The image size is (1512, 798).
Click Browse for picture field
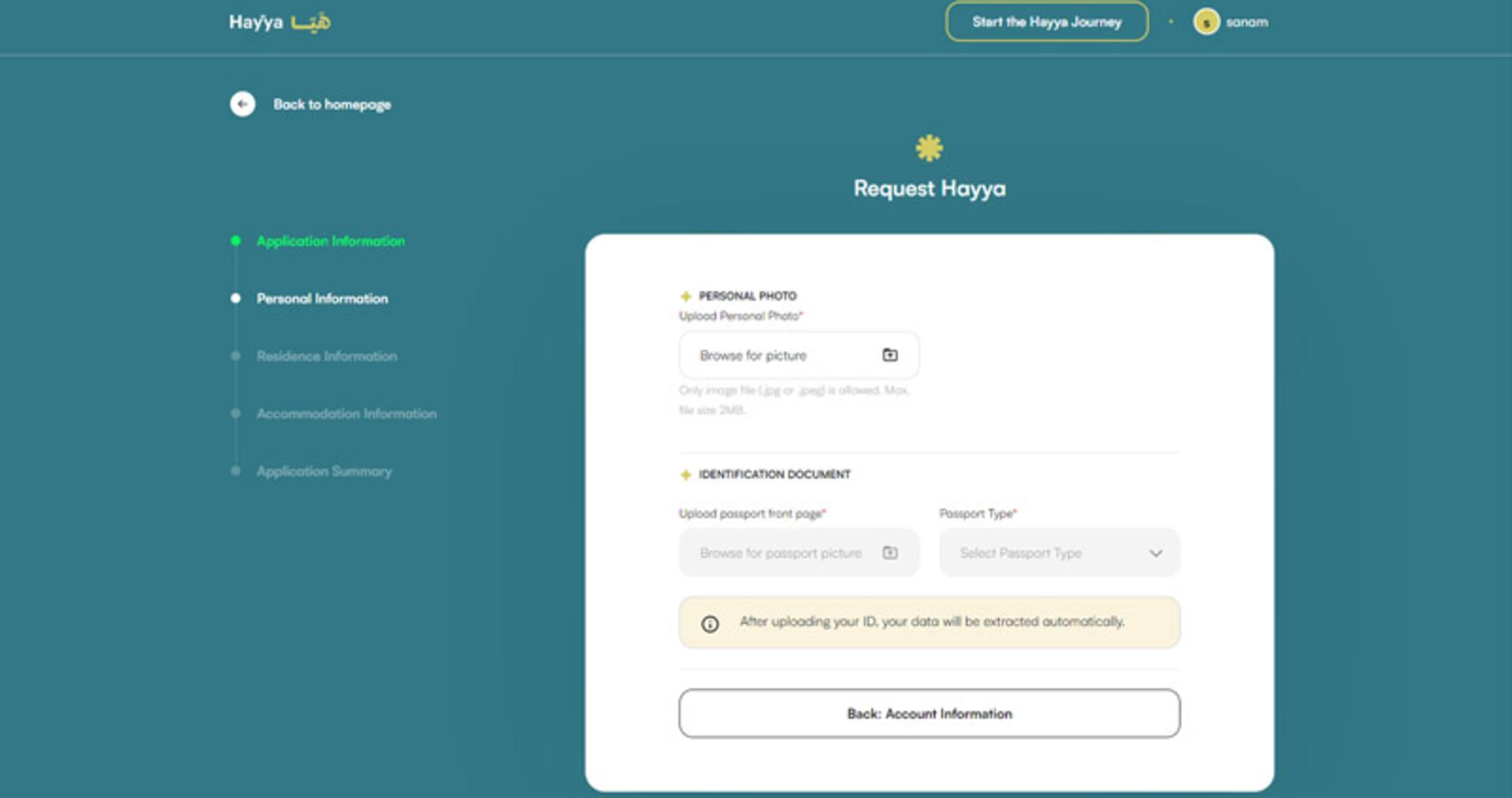click(x=799, y=355)
